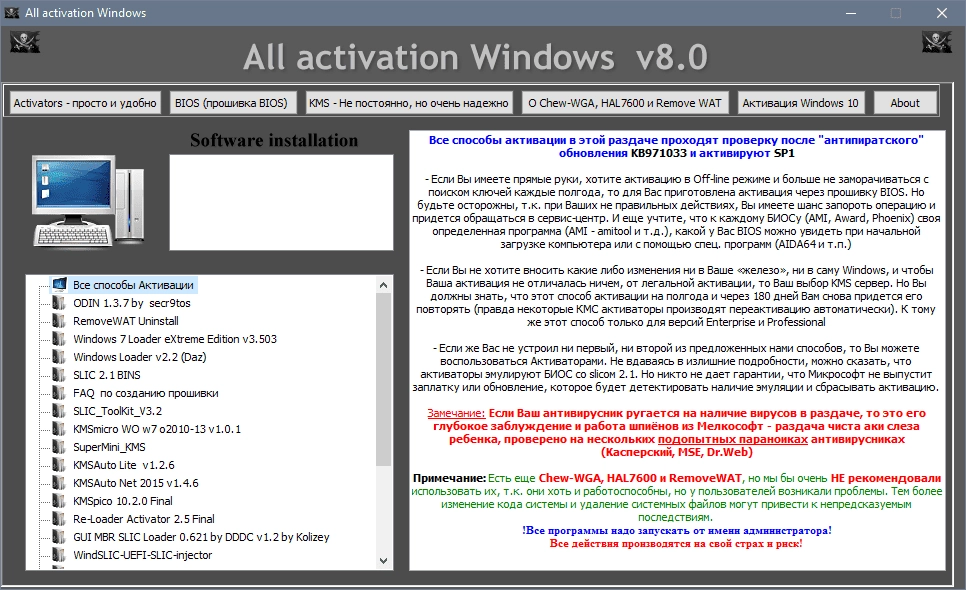Select WindSLIC-UEFI-SLIC-injector entry
Image resolution: width=966 pixels, height=590 pixels.
[x=142, y=555]
